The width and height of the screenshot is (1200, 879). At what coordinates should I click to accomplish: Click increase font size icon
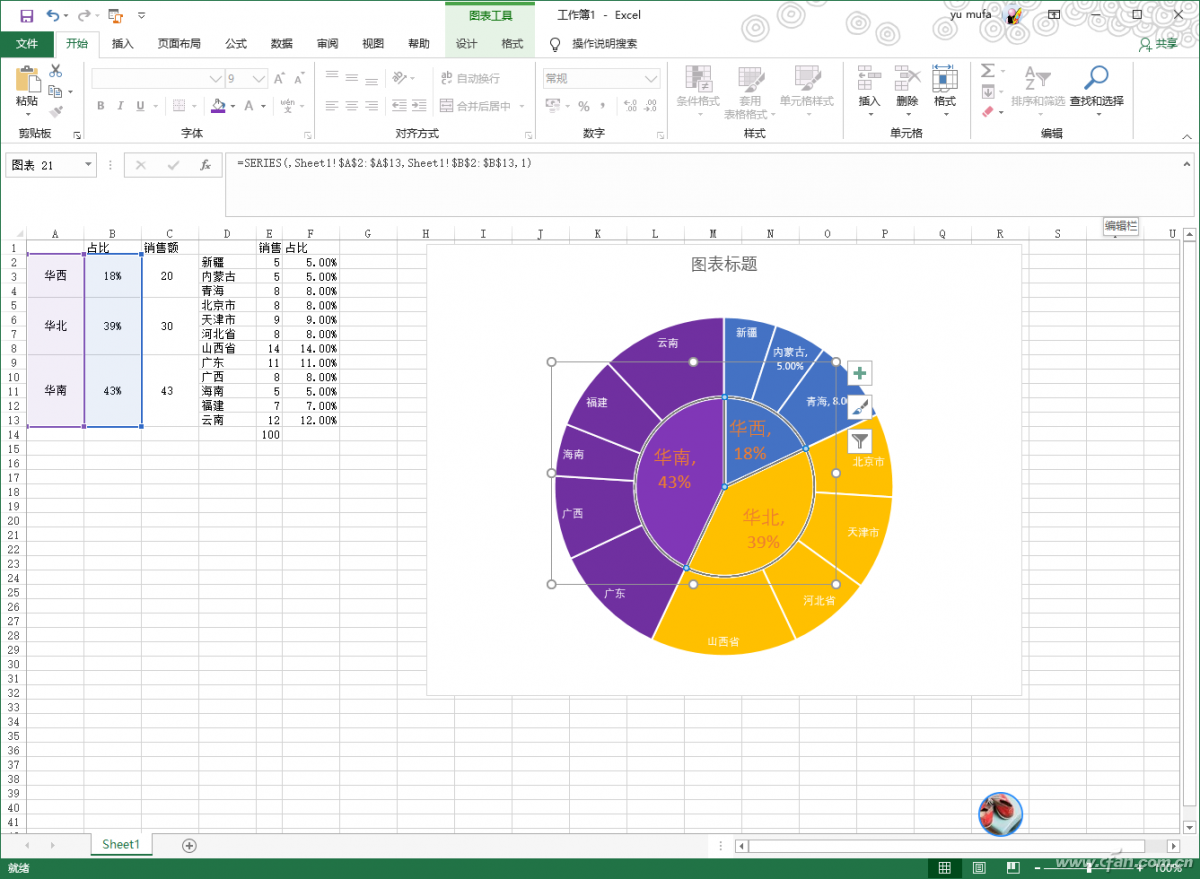[280, 78]
